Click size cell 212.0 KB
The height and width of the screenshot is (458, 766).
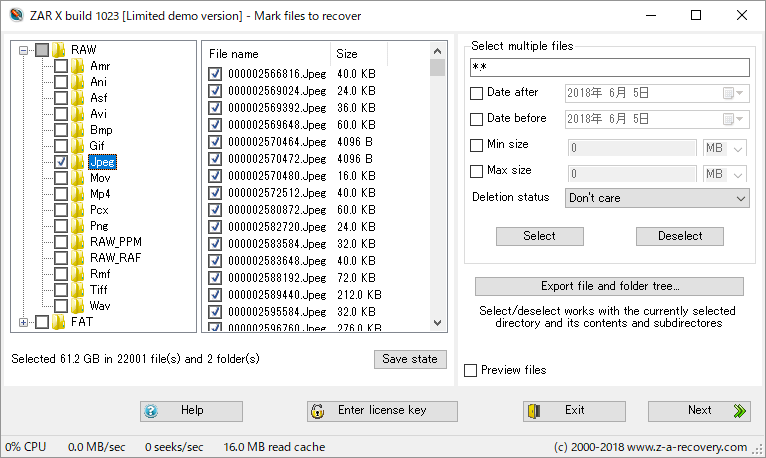tap(359, 295)
